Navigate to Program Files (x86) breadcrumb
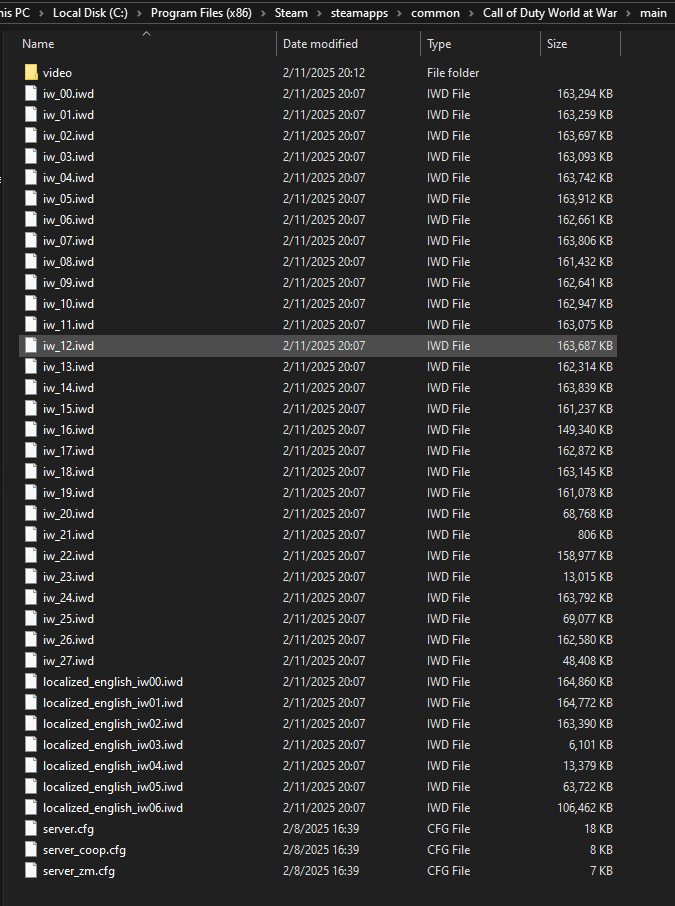Viewport: 675px width, 906px height. point(201,13)
